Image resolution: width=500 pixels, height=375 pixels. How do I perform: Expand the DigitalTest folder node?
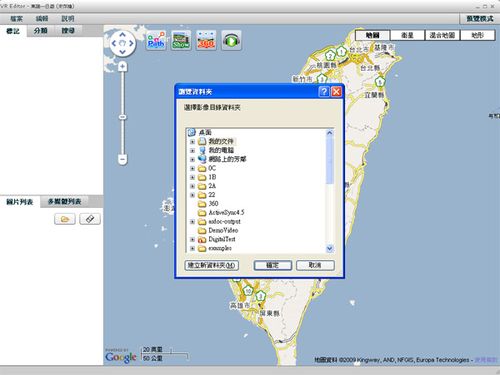tap(192, 239)
